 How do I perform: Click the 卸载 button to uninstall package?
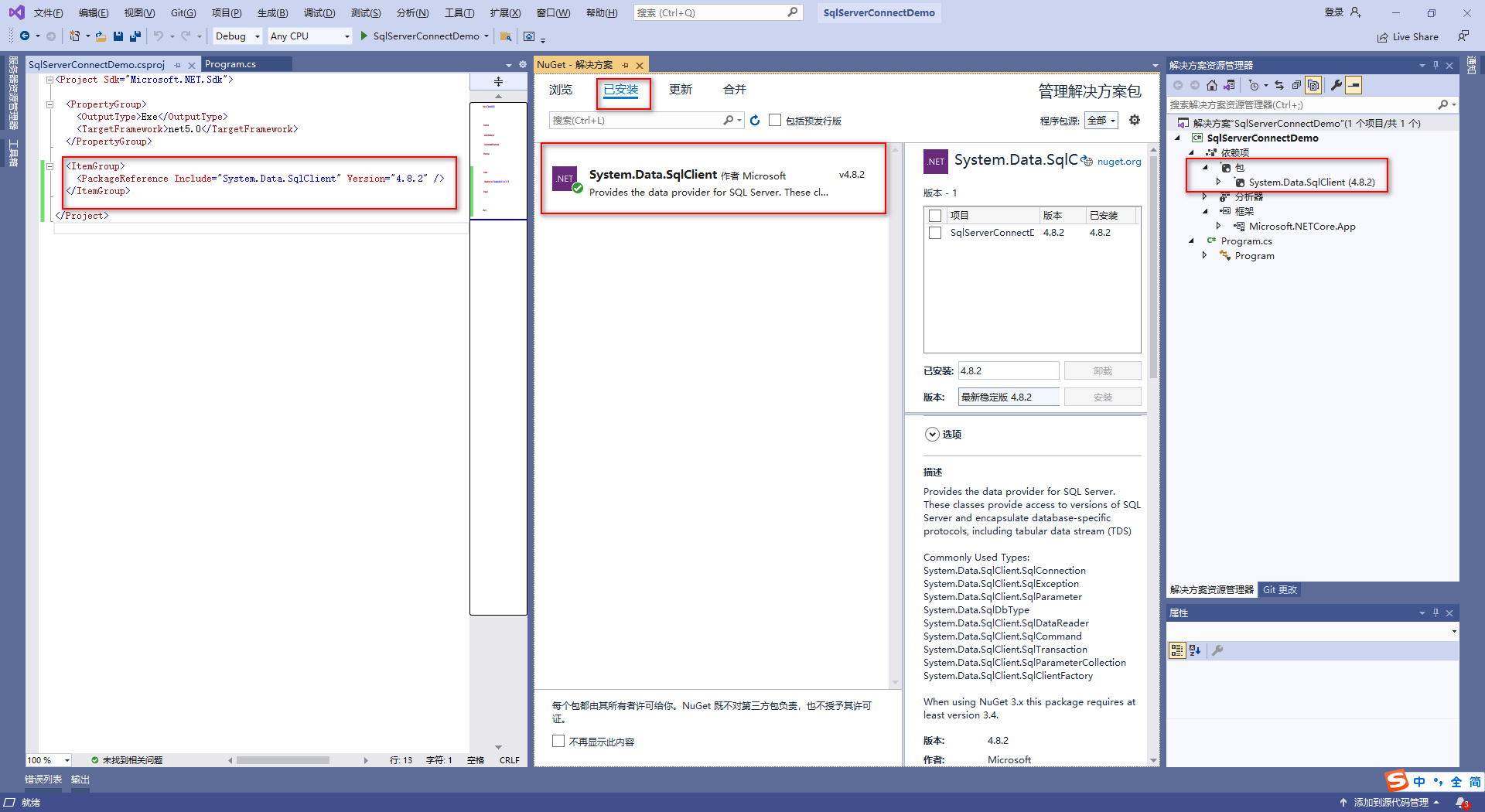tap(1102, 370)
